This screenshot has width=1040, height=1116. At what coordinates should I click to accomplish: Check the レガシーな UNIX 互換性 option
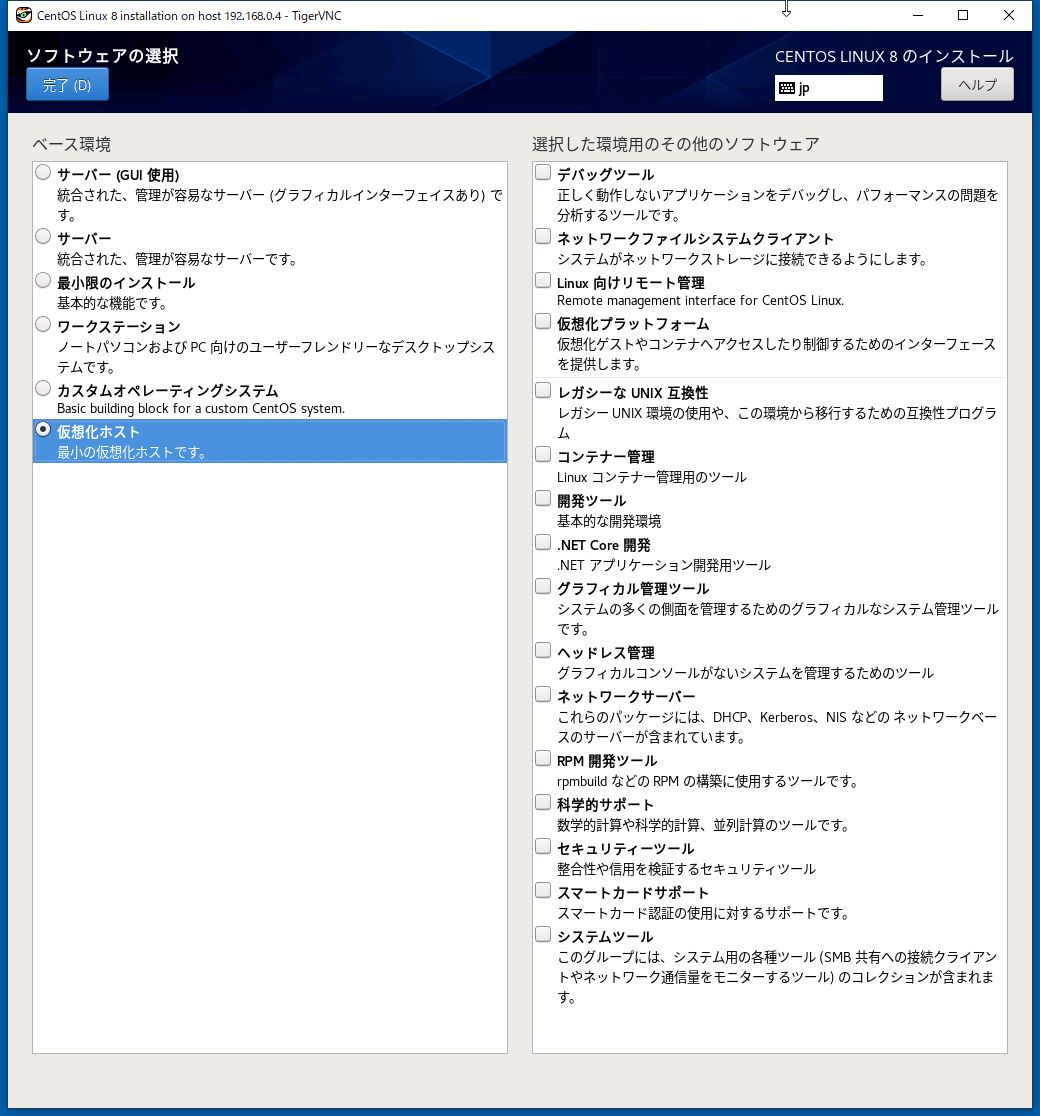[543, 391]
